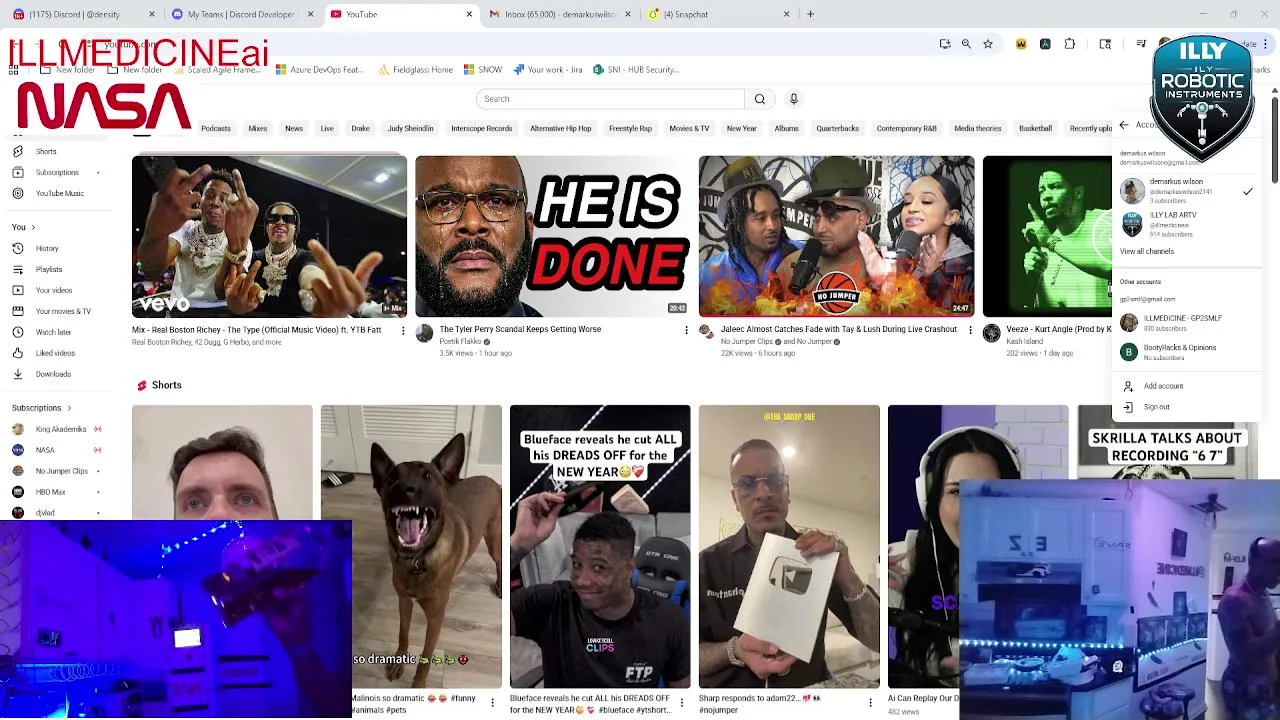Select the Freestyle Rap filter chip
This screenshot has height=720, width=1280.
[x=630, y=128]
